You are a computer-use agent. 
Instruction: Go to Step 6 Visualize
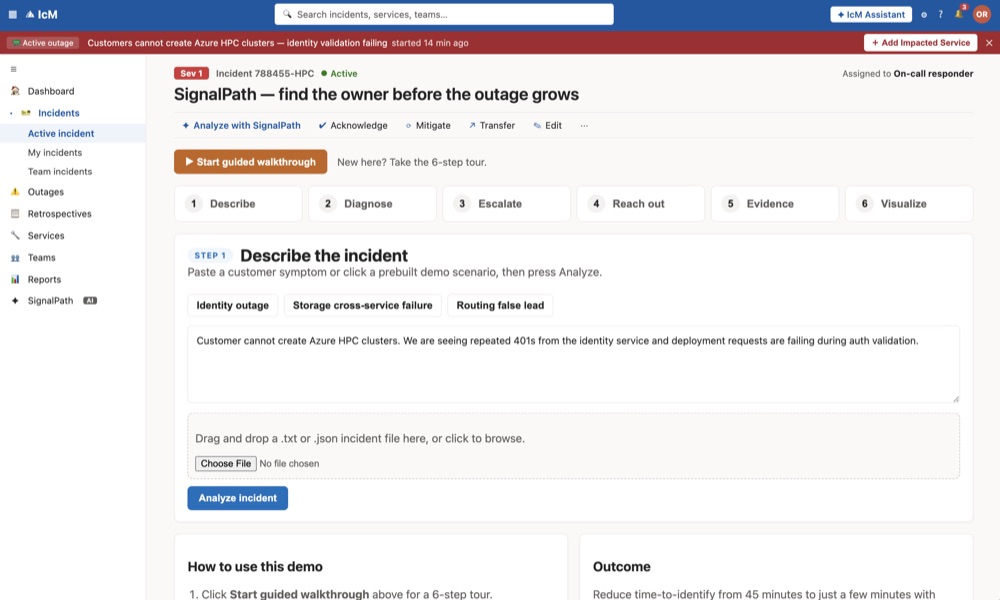(909, 203)
